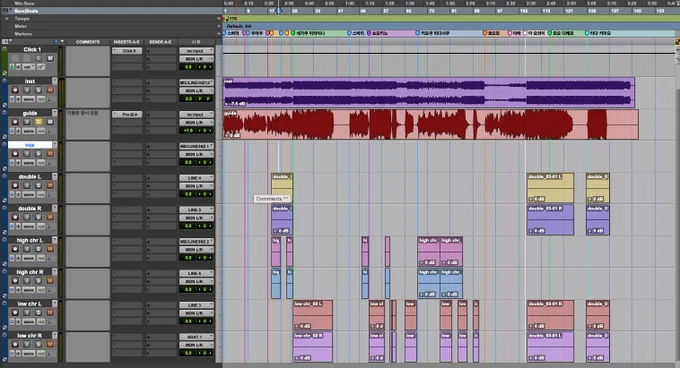Viewport: 680px width, 368px height.
Task: Click the SENDS A-E column header
Action: point(160,42)
